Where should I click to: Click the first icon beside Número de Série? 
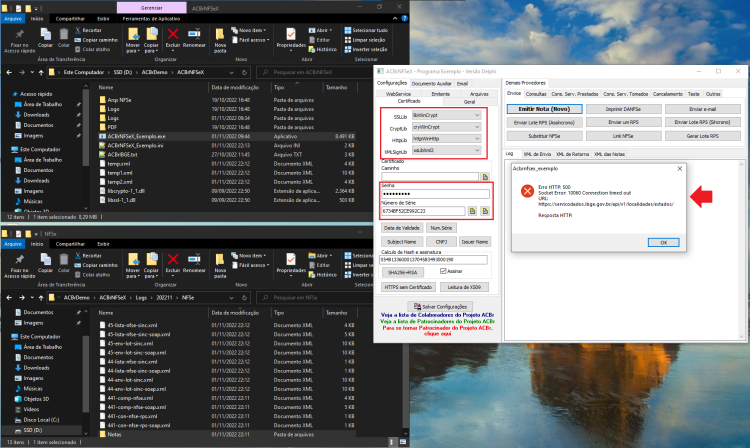click(x=472, y=211)
